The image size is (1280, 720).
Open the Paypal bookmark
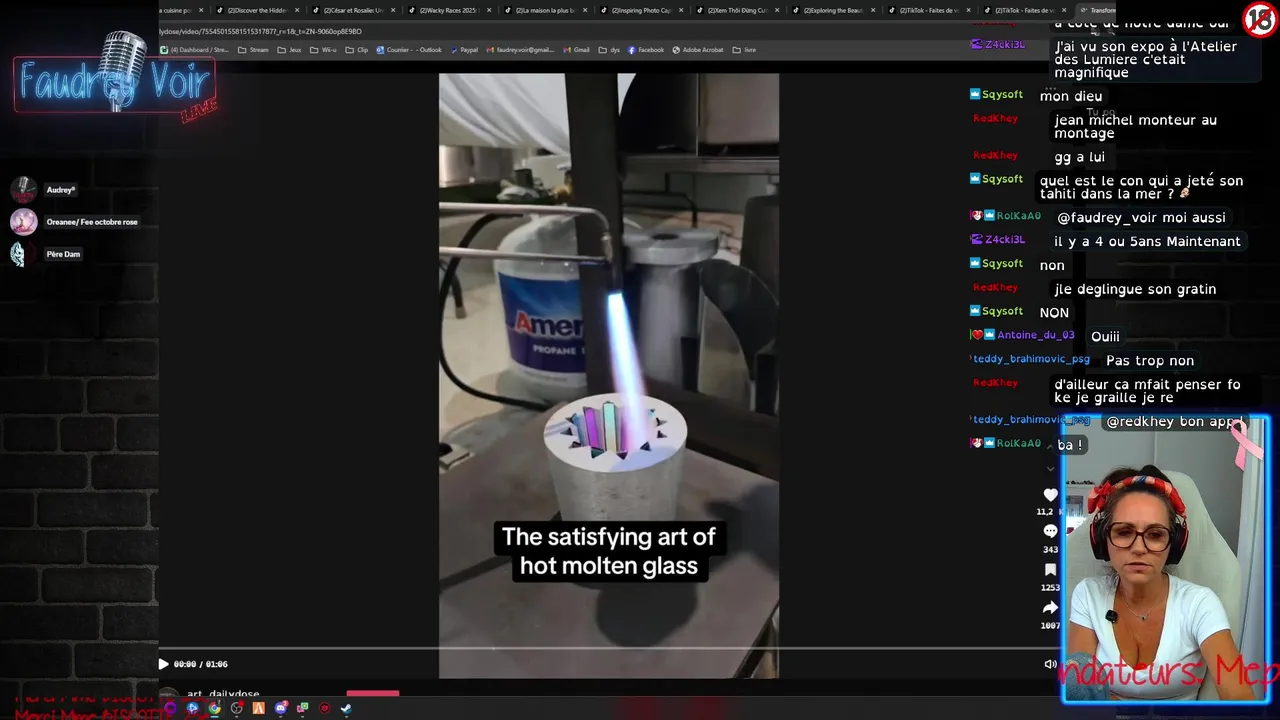pos(465,50)
